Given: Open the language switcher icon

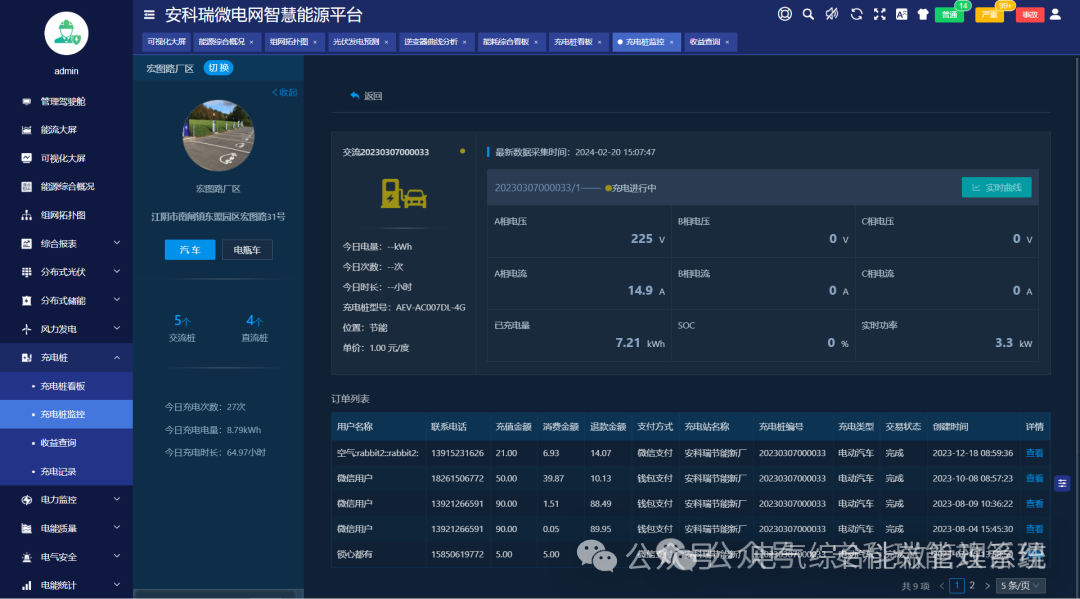Looking at the screenshot, I should 902,14.
